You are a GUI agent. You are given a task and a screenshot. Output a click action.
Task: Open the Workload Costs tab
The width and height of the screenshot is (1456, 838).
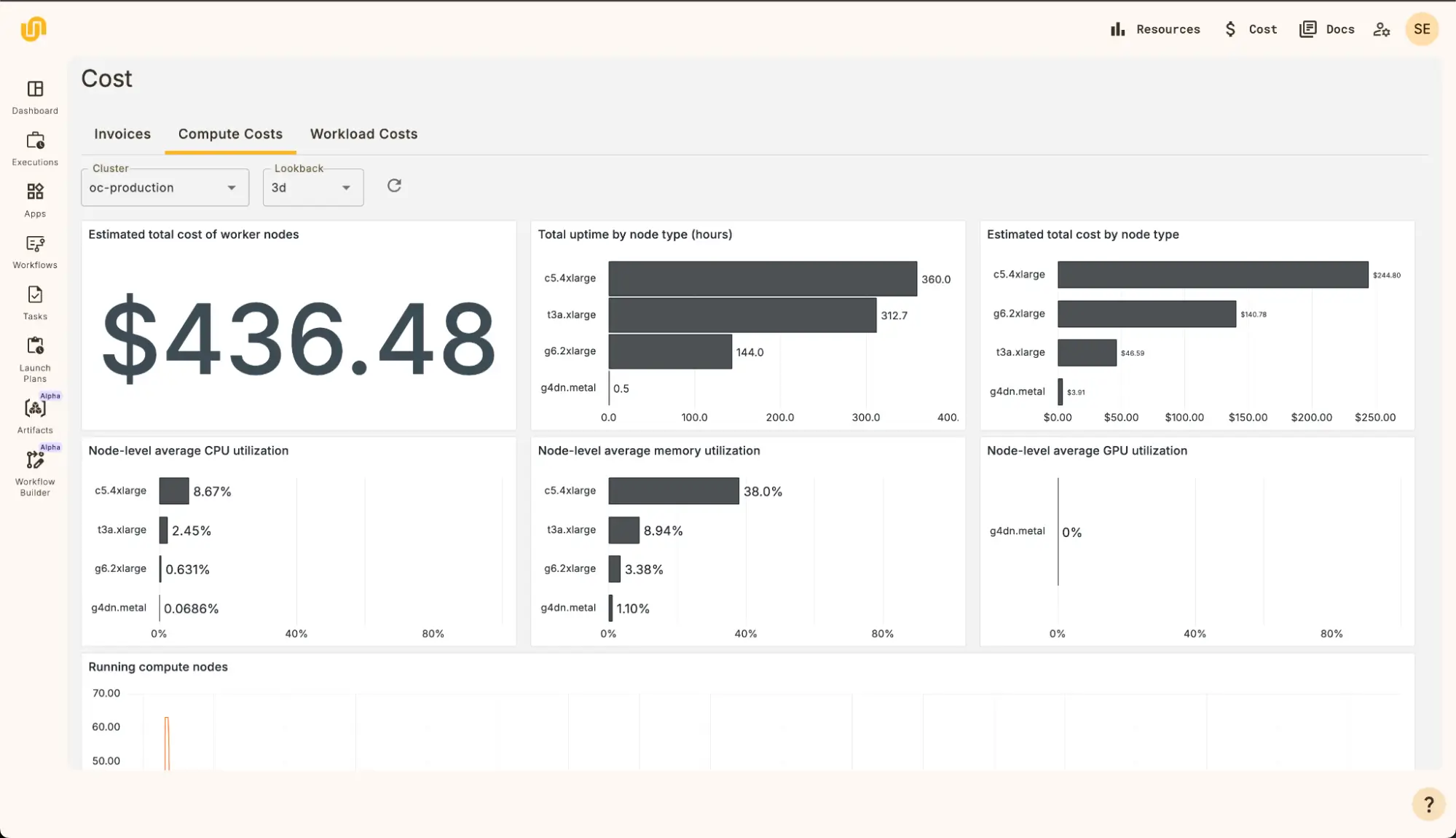click(363, 134)
